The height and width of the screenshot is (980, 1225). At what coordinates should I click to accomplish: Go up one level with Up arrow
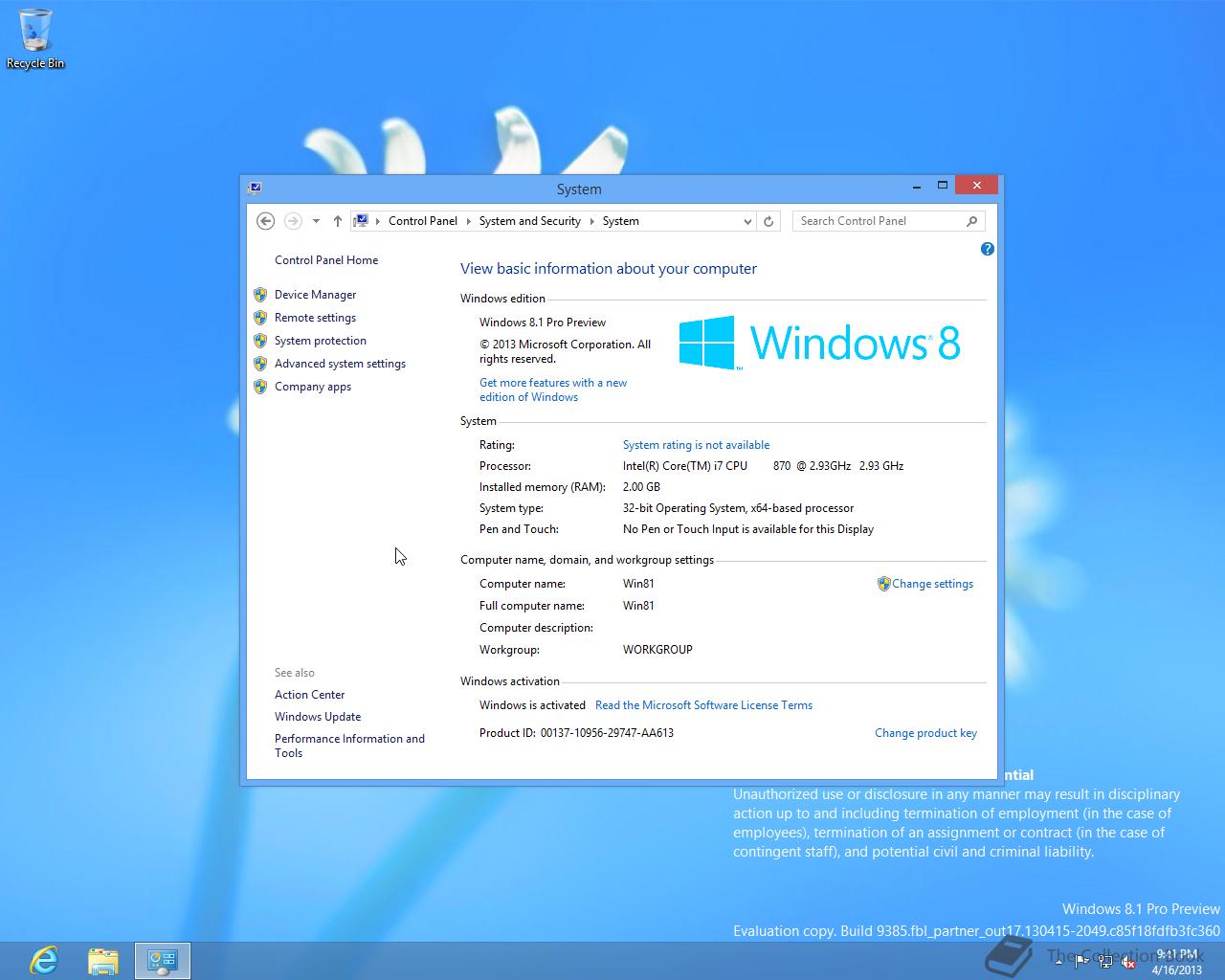coord(338,221)
